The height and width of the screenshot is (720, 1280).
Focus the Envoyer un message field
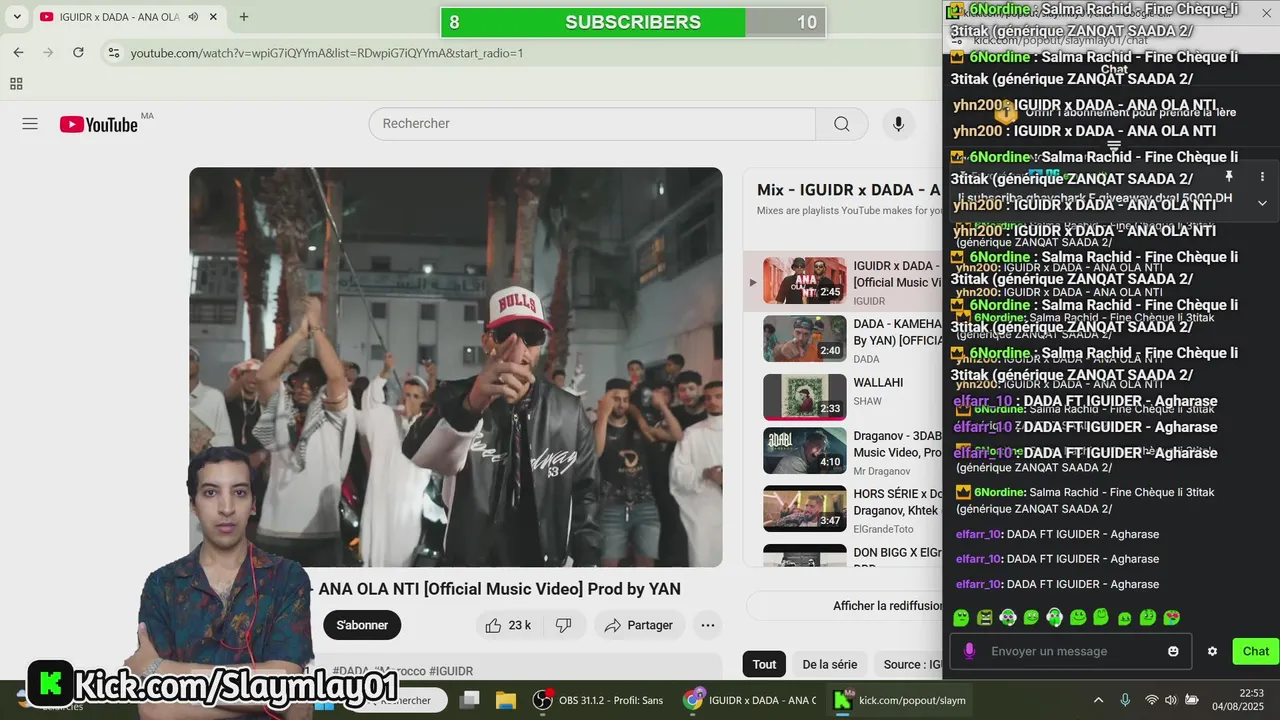coord(1070,651)
